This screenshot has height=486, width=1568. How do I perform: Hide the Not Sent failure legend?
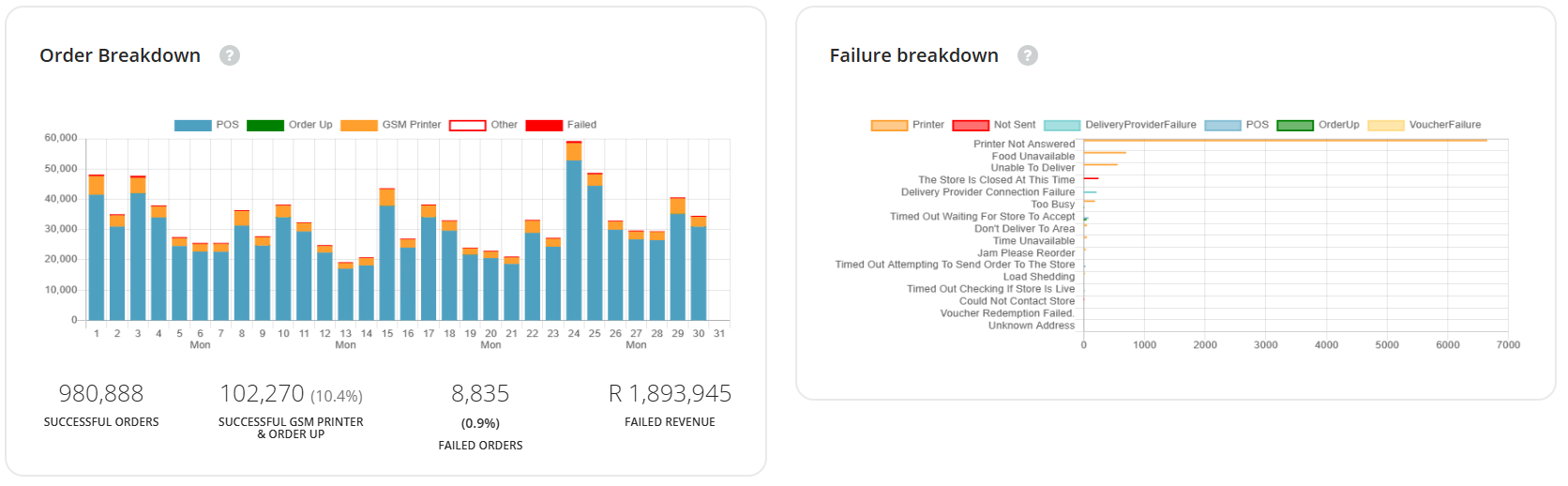tap(993, 125)
